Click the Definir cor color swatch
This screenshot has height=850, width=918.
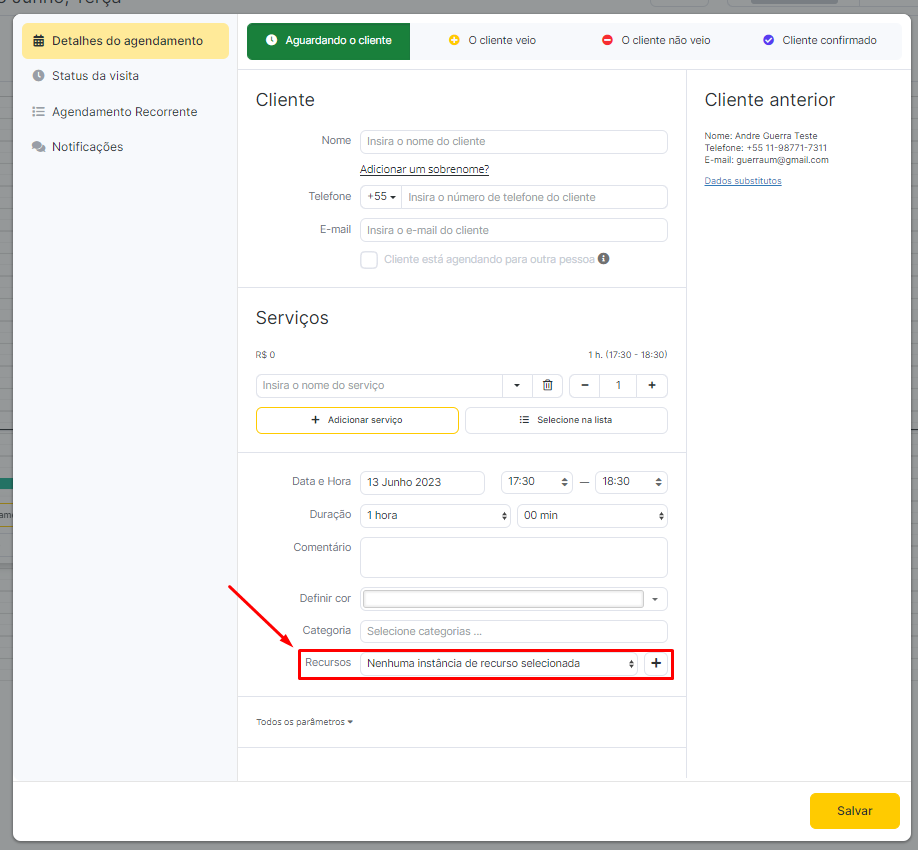[503, 599]
